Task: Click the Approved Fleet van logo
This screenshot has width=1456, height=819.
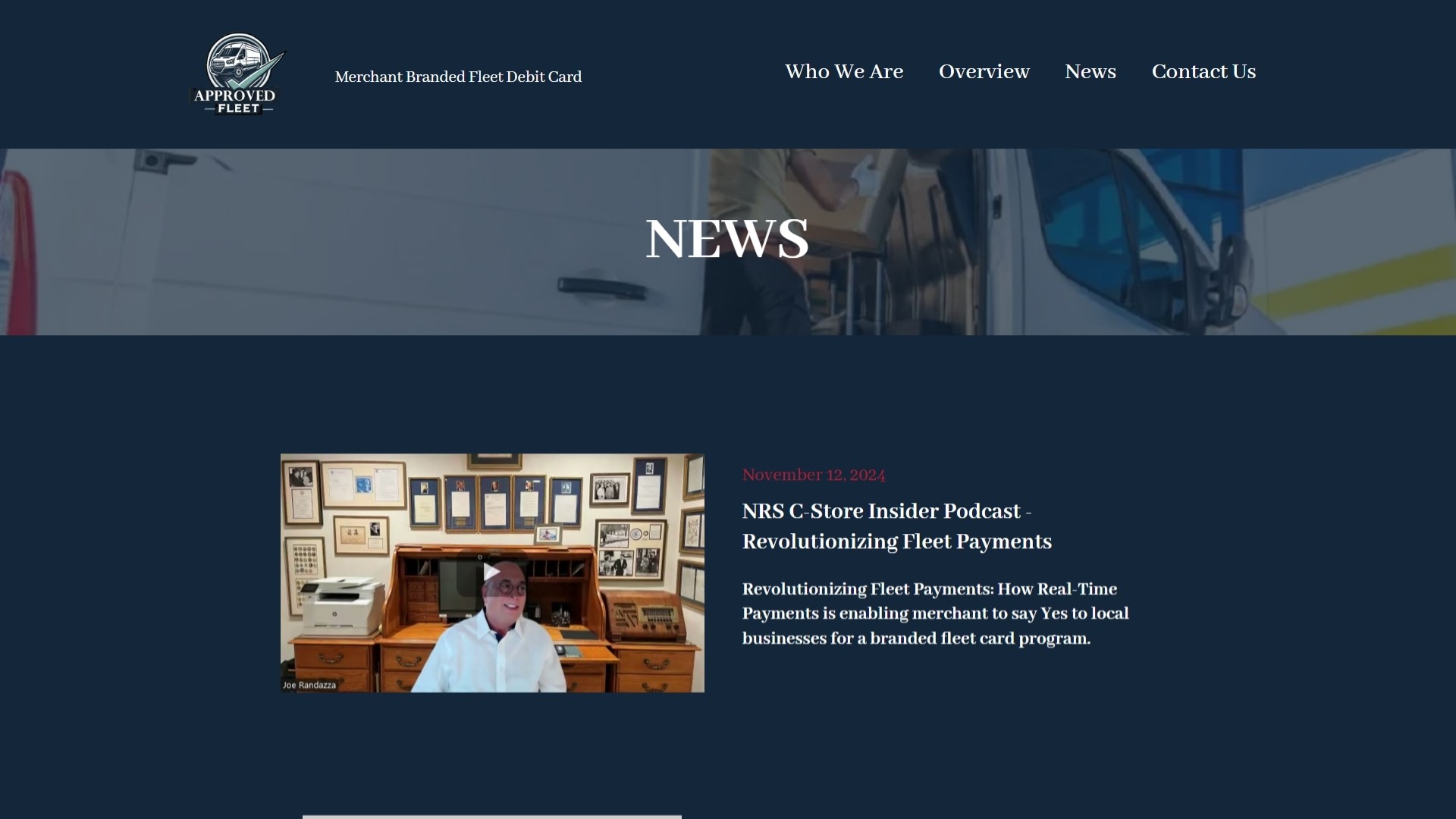Action: (x=237, y=74)
